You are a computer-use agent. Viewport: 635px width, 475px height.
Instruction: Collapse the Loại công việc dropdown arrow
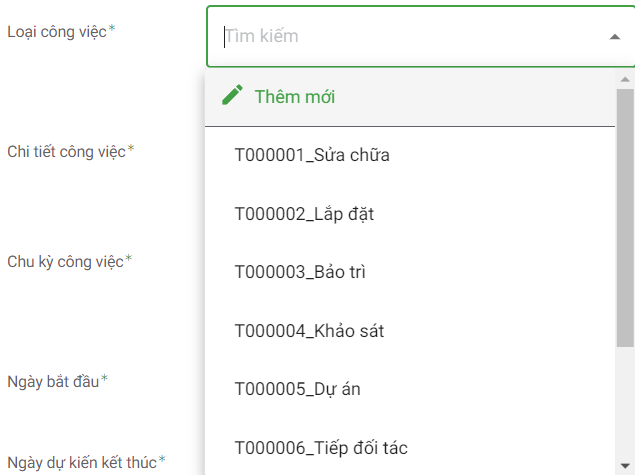tap(614, 36)
